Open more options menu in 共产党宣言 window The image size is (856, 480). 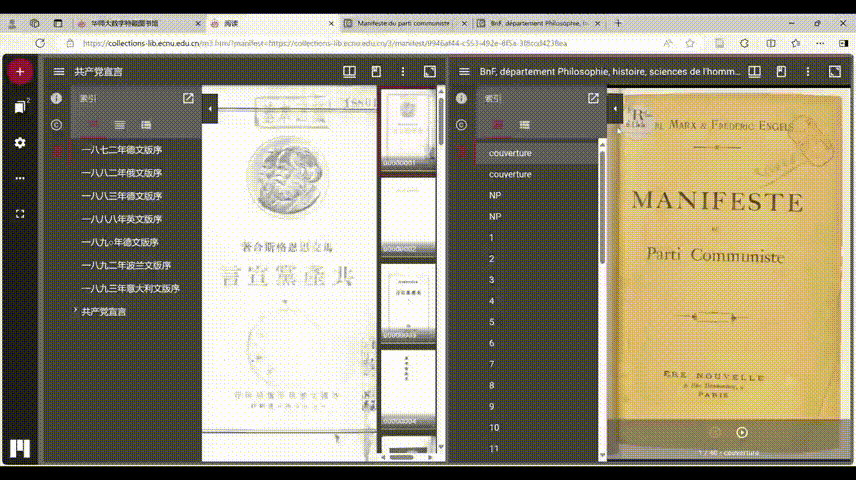pyautogui.click(x=403, y=72)
